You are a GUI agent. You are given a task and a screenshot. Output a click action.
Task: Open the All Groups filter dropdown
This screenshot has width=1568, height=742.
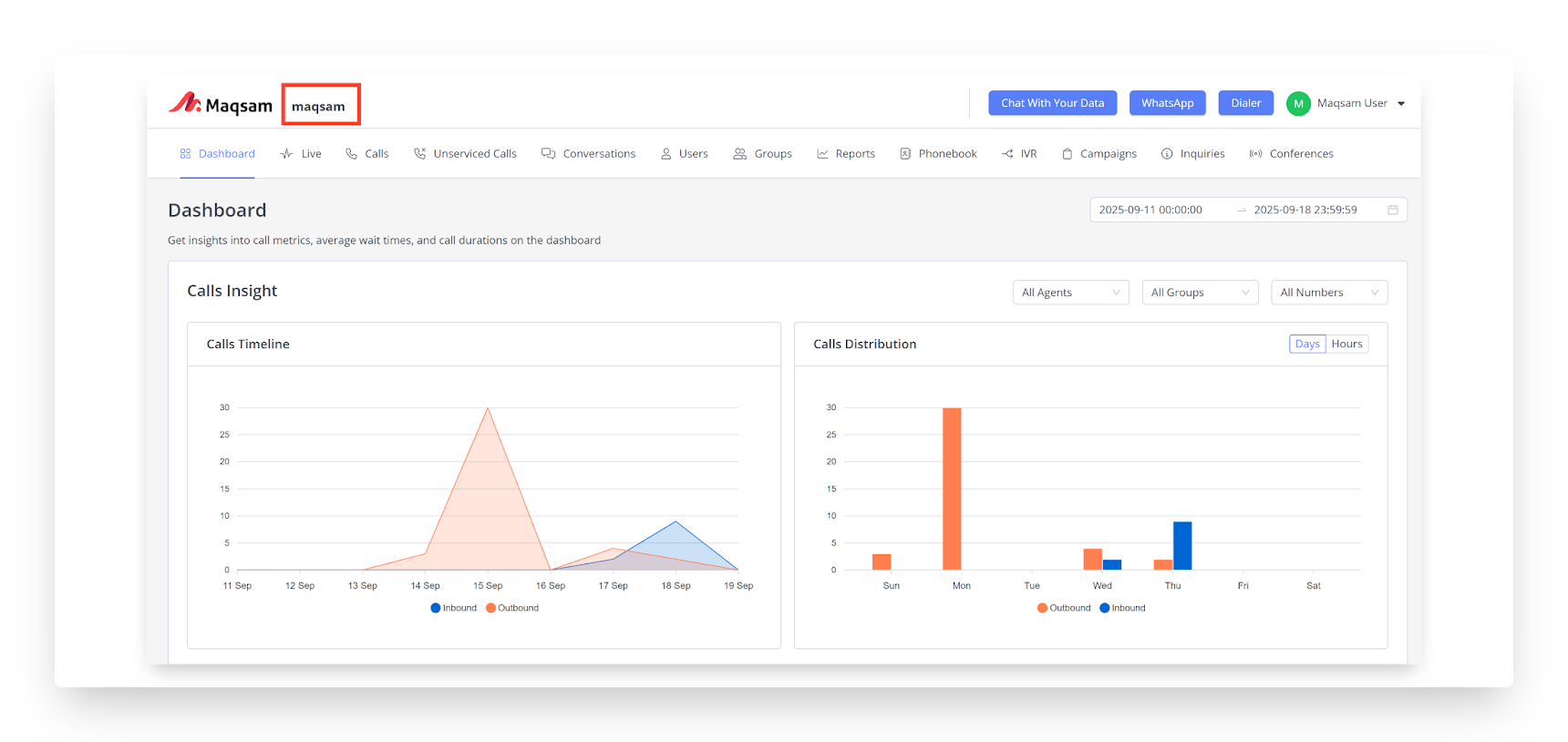coord(1200,293)
